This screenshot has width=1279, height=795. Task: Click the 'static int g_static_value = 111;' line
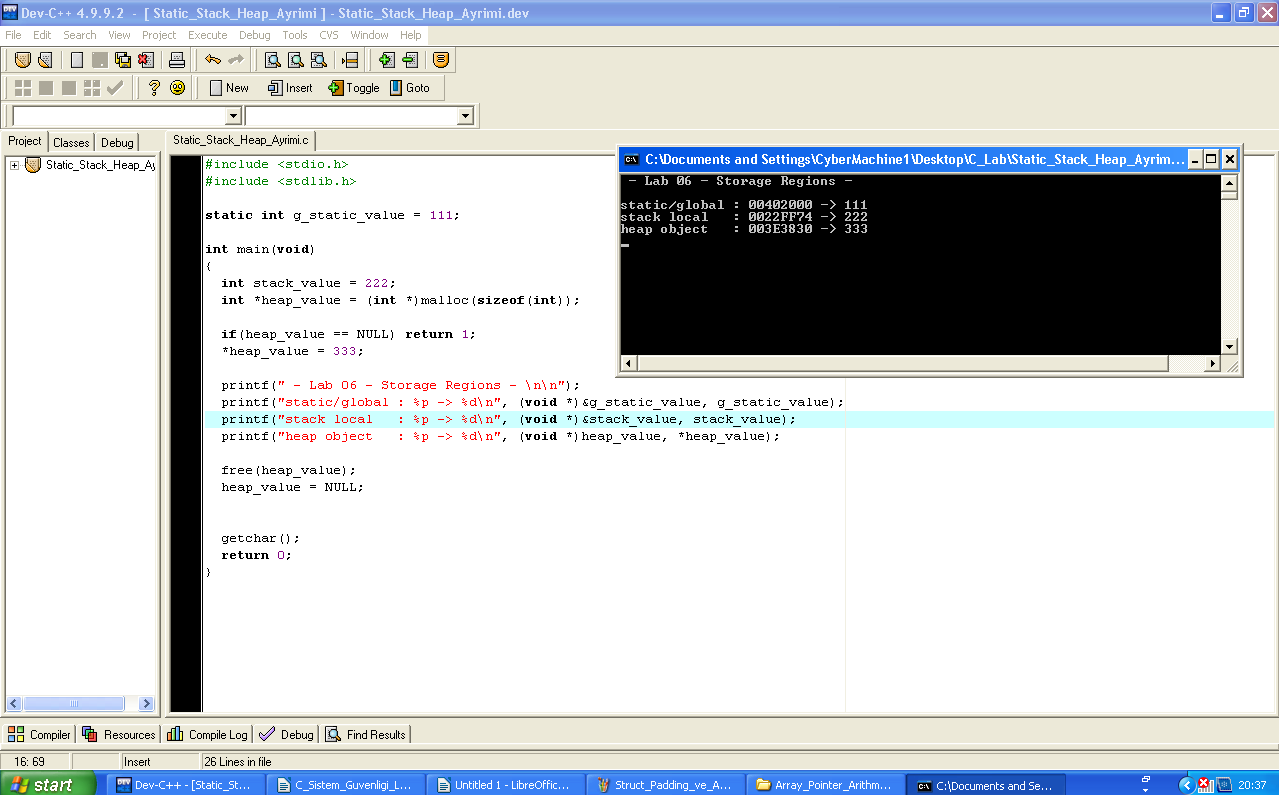333,215
